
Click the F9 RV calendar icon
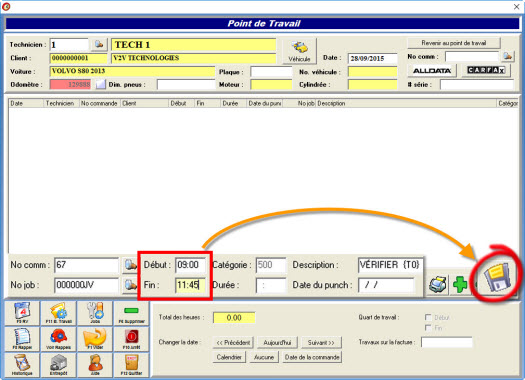22,313
